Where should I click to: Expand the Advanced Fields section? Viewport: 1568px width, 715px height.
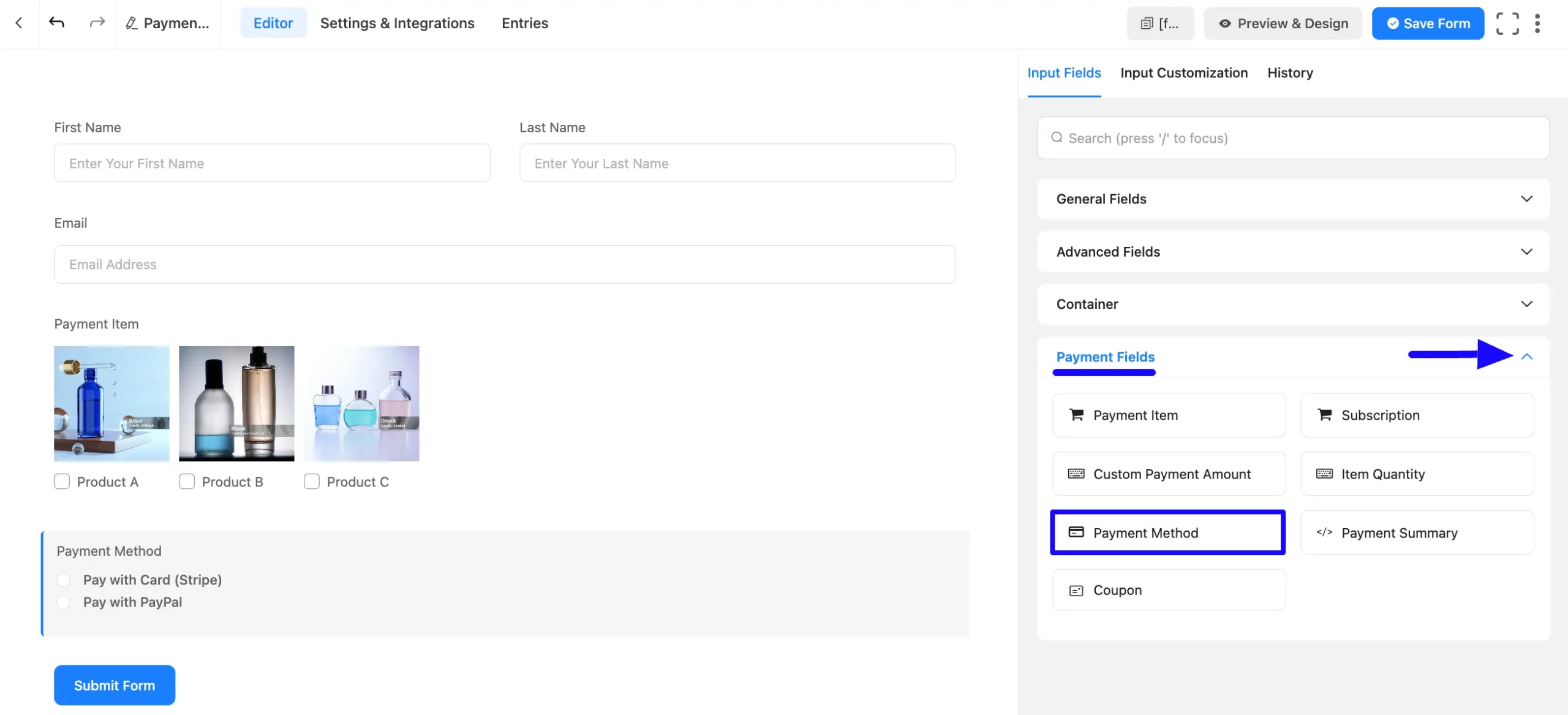[1293, 252]
